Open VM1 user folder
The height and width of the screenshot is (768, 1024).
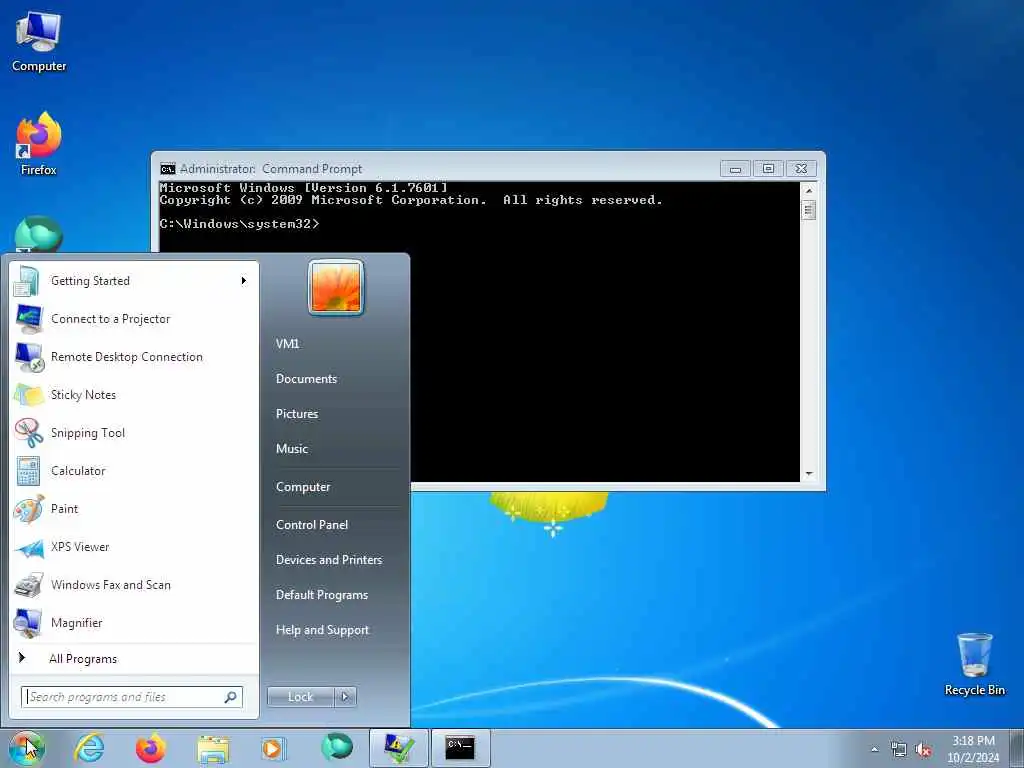coord(287,344)
